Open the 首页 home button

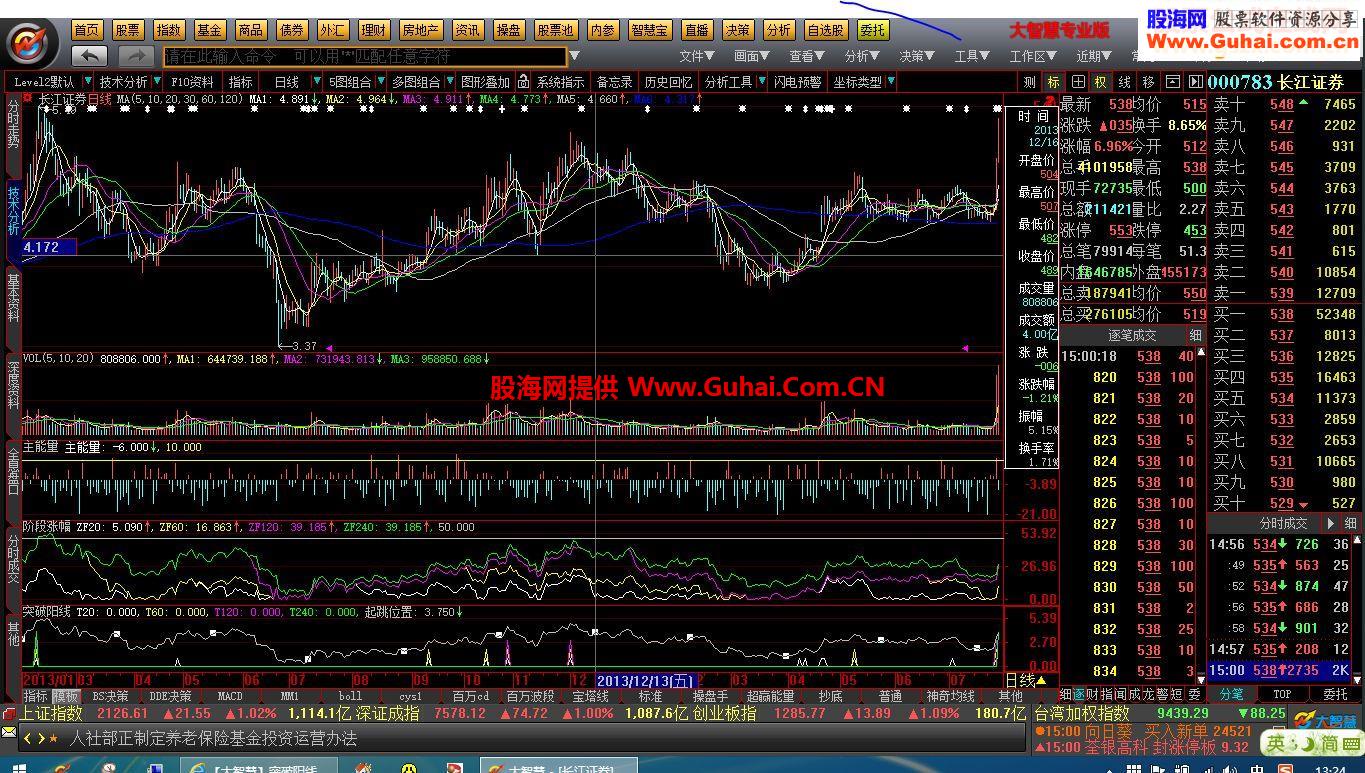[88, 30]
